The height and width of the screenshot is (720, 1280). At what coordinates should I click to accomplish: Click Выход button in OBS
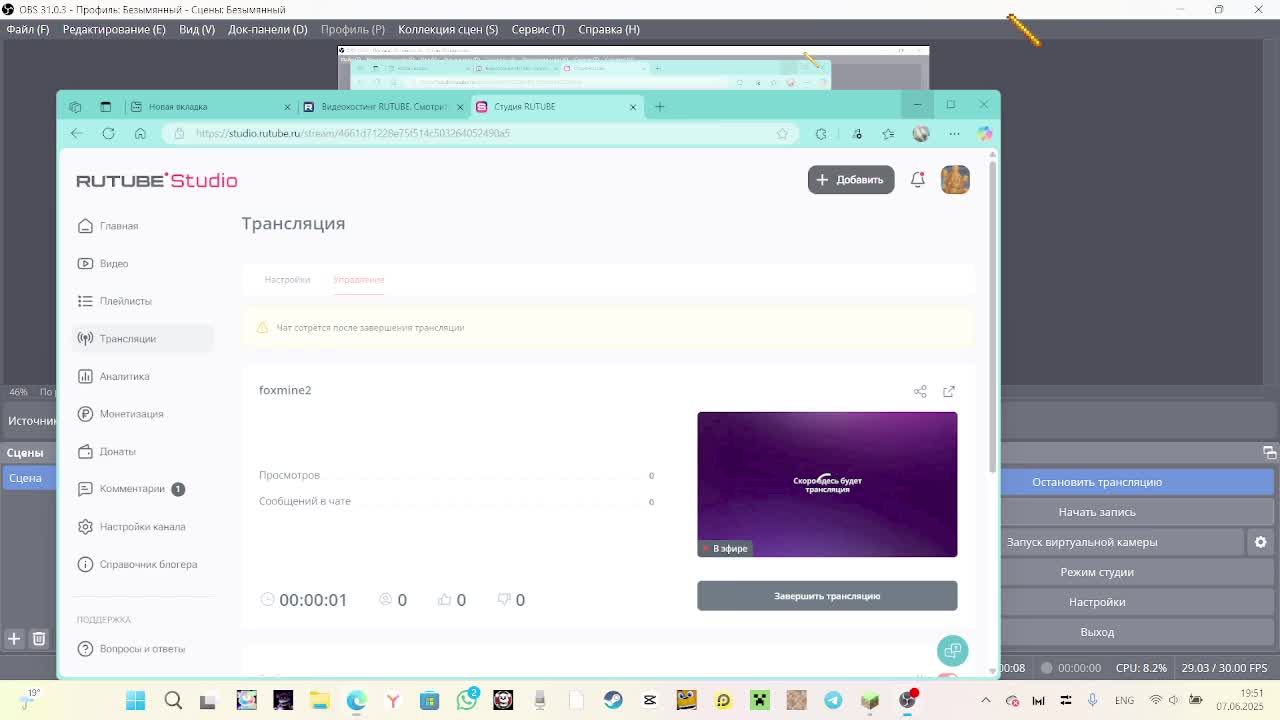1137,632
